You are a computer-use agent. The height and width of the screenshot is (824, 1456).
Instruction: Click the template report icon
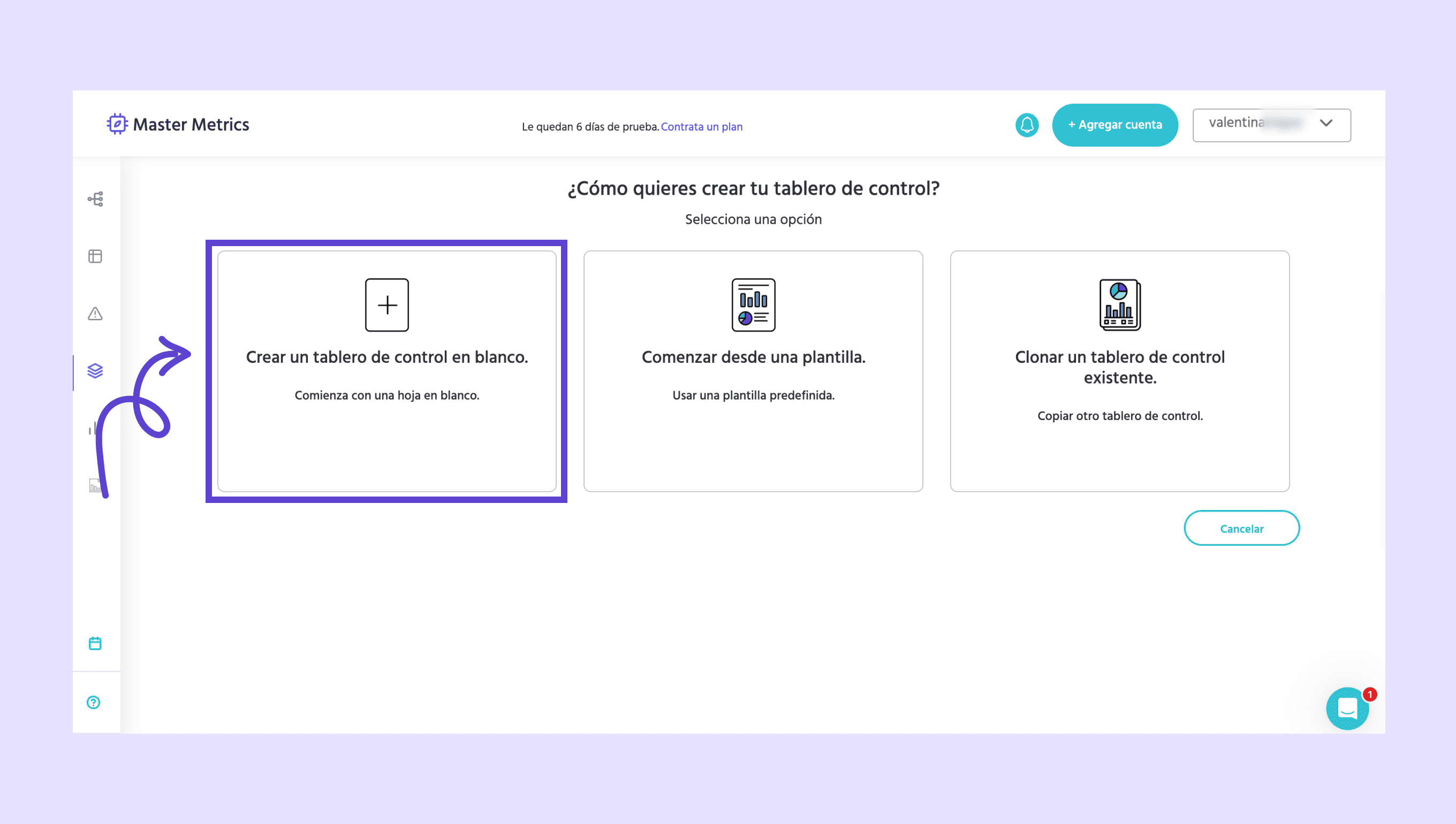753,305
